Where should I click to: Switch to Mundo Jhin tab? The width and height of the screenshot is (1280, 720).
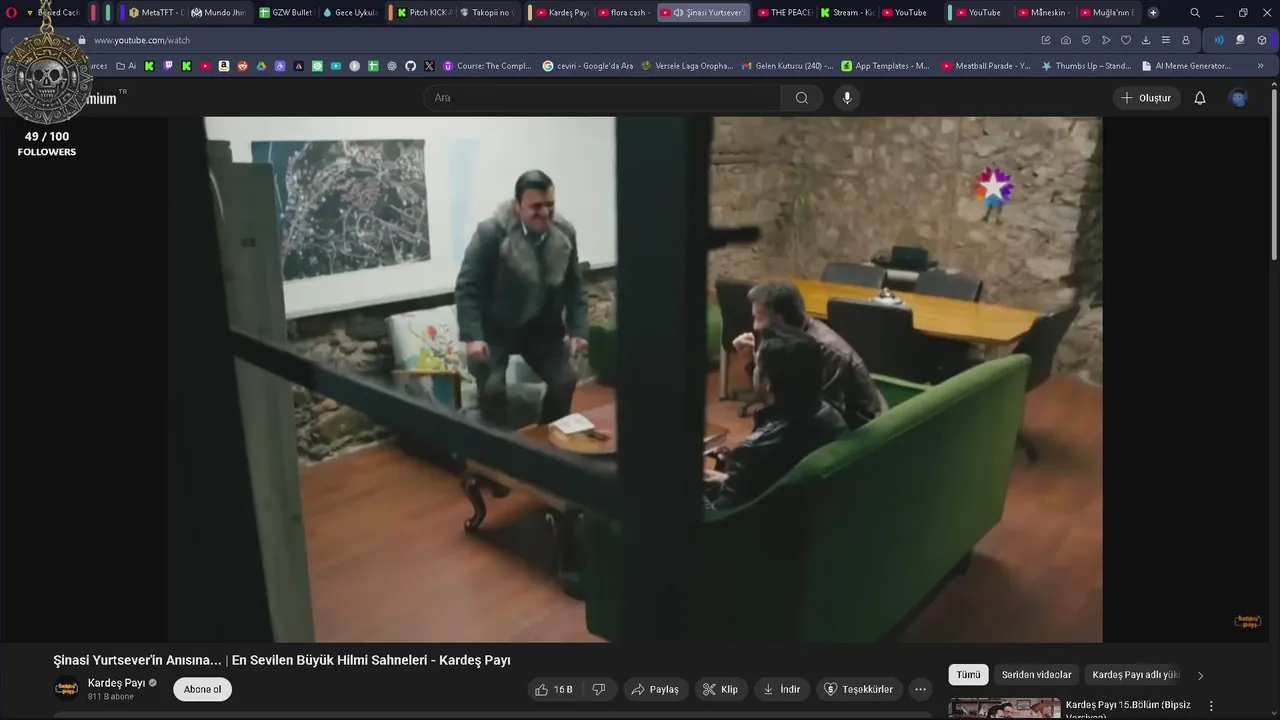(219, 13)
